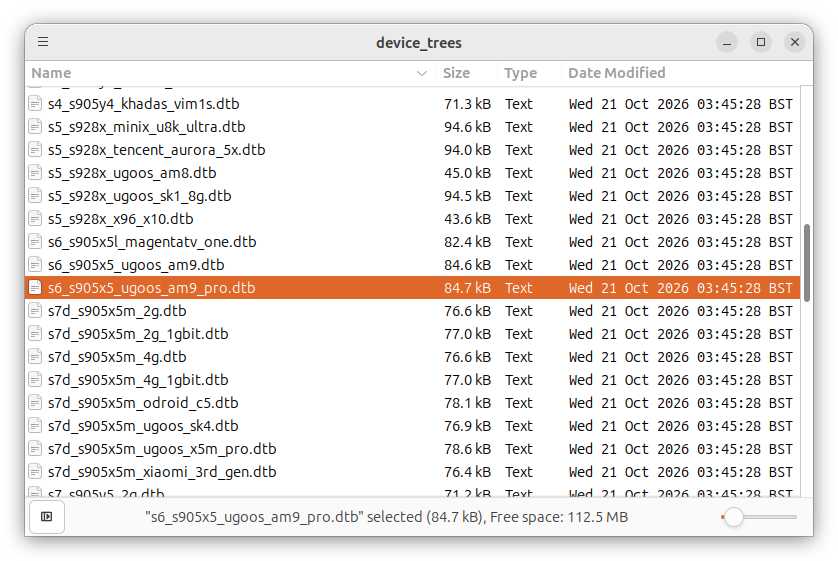Select file name s7d_s905x5m_2g.dtb
The width and height of the screenshot is (838, 561).
(117, 310)
